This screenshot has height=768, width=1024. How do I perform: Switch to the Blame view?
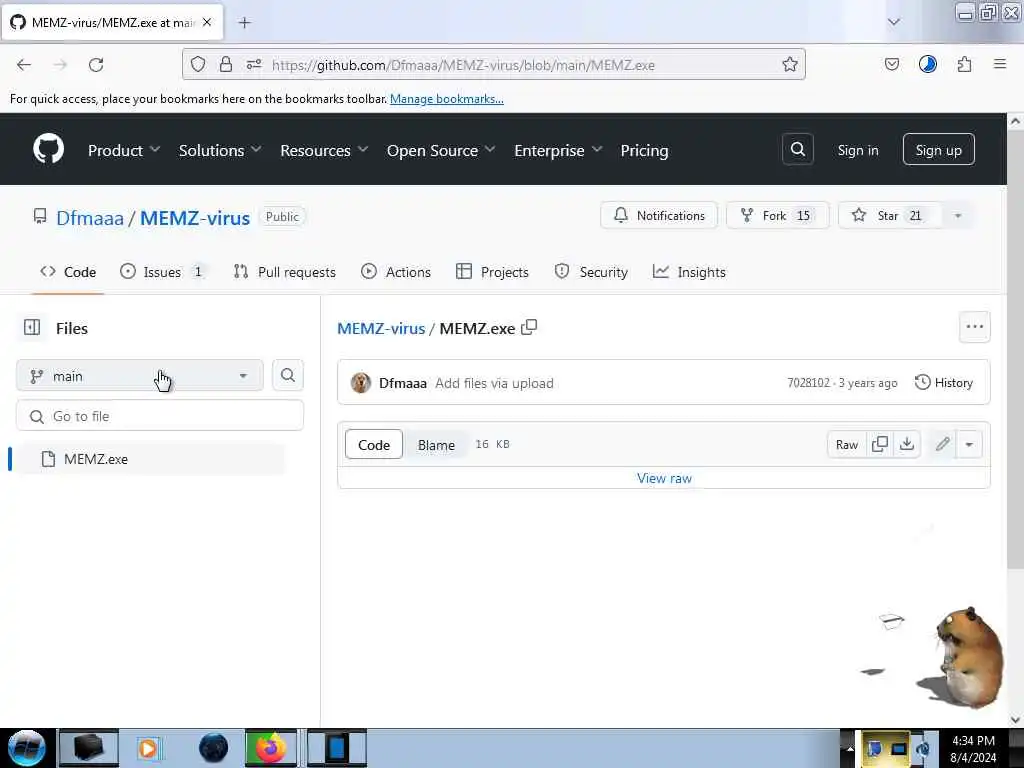(436, 445)
